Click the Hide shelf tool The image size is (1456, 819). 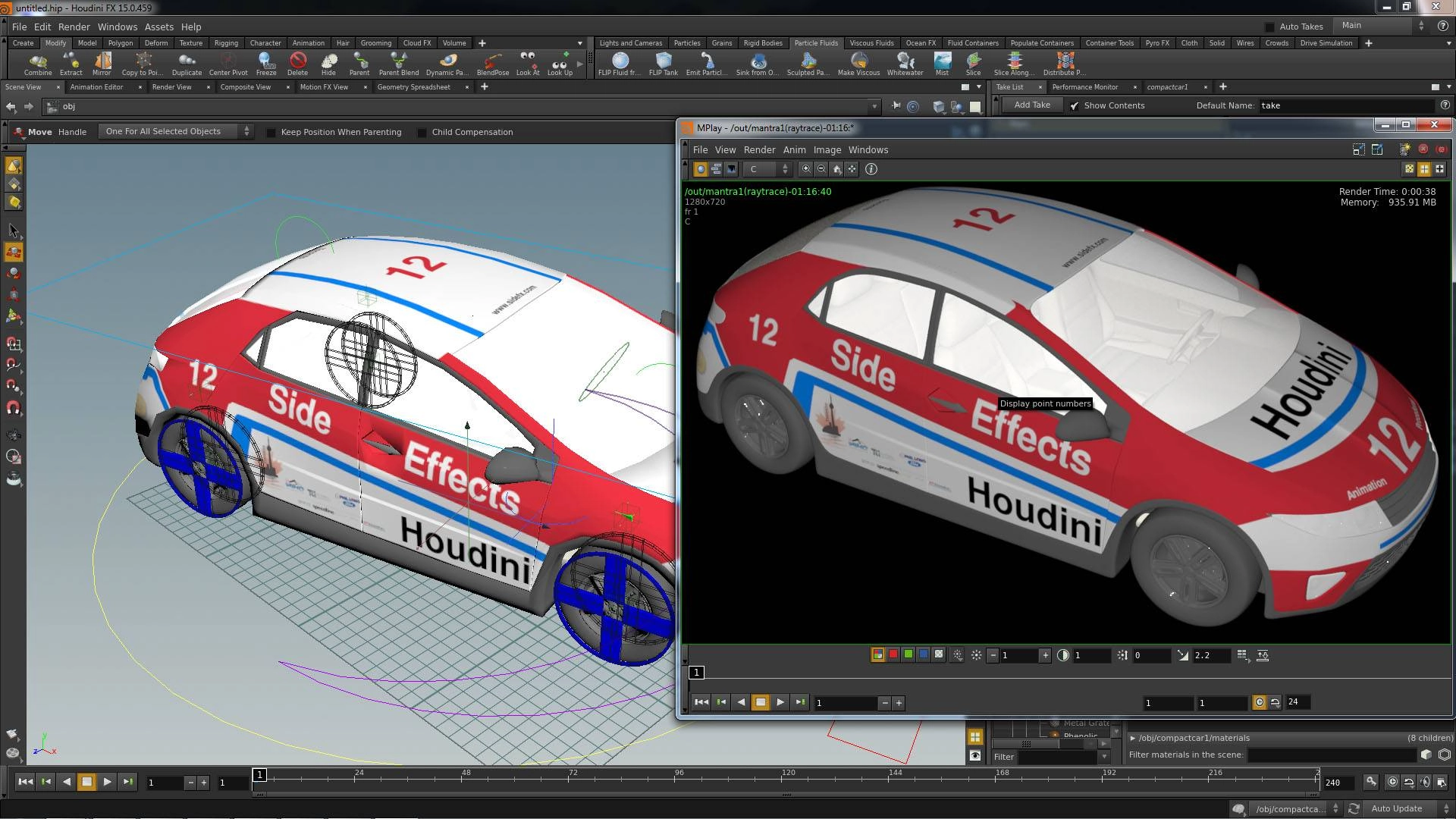click(328, 64)
